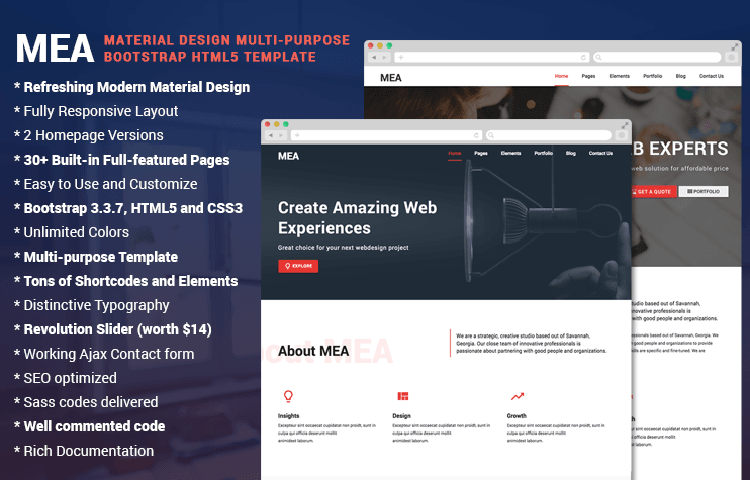Click MEA logo in rear window header
The image size is (750, 480).
pyautogui.click(x=391, y=78)
